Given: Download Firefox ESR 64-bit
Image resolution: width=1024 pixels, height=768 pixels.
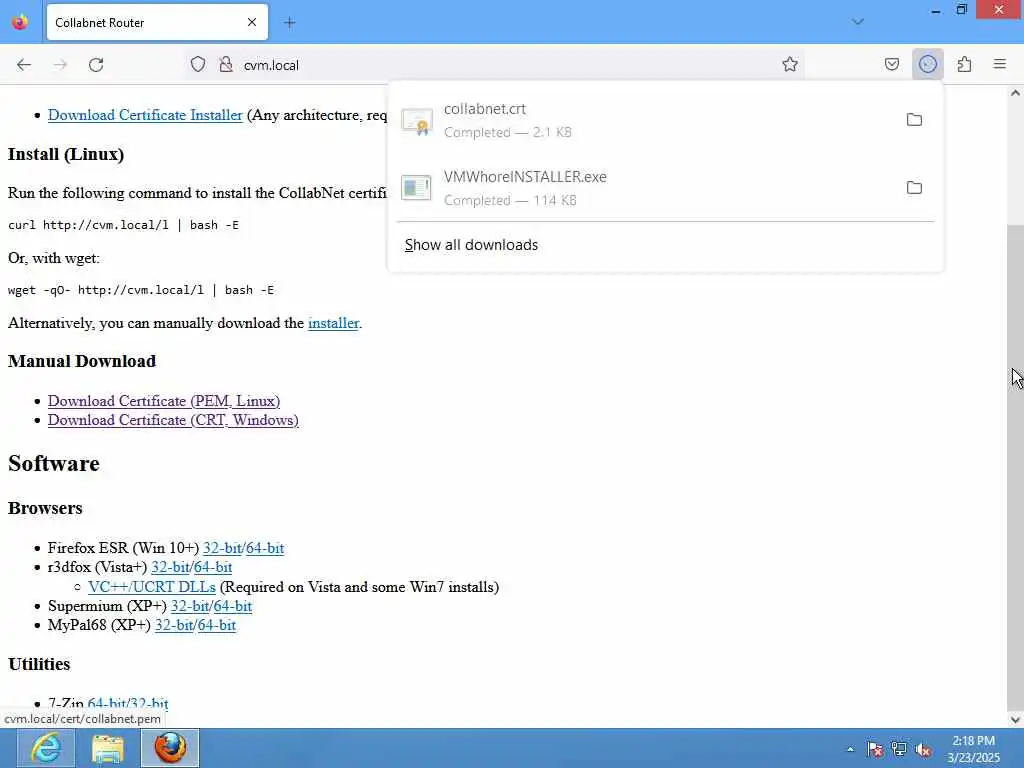Looking at the screenshot, I should click(x=265, y=548).
